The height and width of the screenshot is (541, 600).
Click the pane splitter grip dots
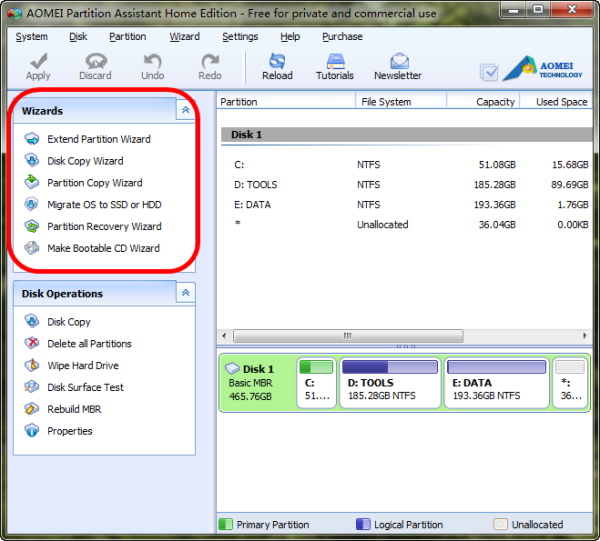coord(406,346)
